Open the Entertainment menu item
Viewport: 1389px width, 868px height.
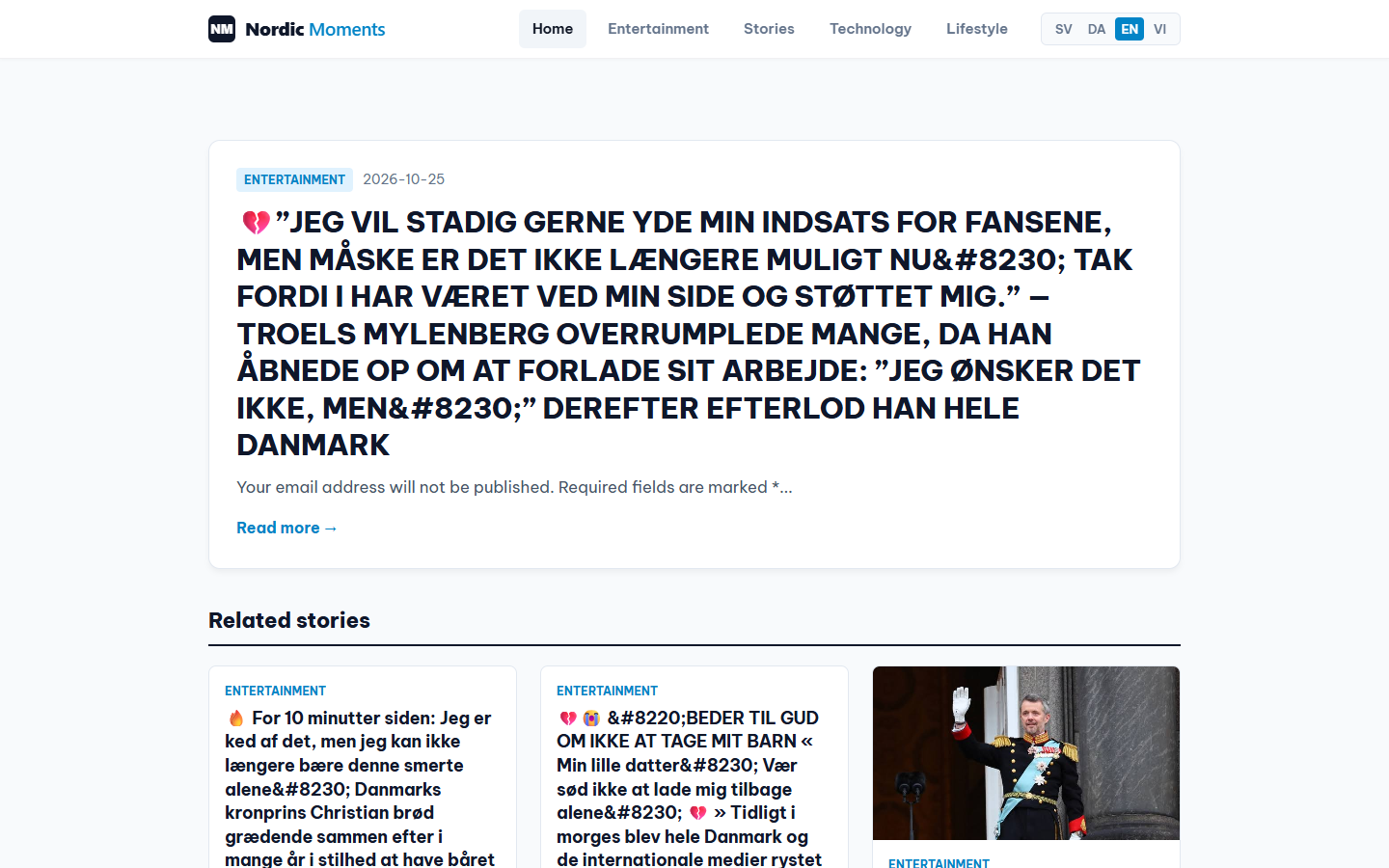point(658,29)
